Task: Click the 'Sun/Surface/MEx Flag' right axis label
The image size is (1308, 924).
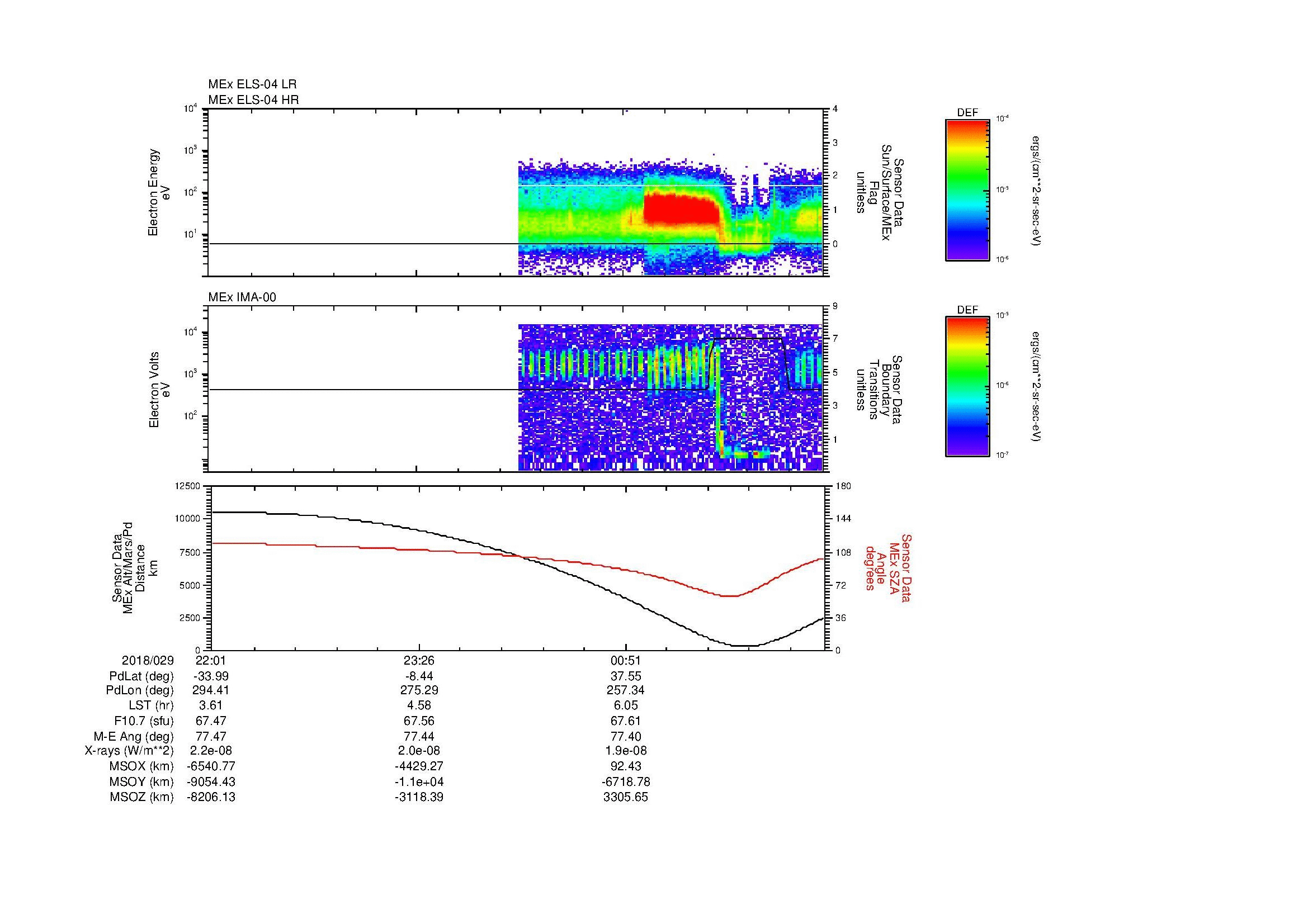Action: tap(880, 192)
